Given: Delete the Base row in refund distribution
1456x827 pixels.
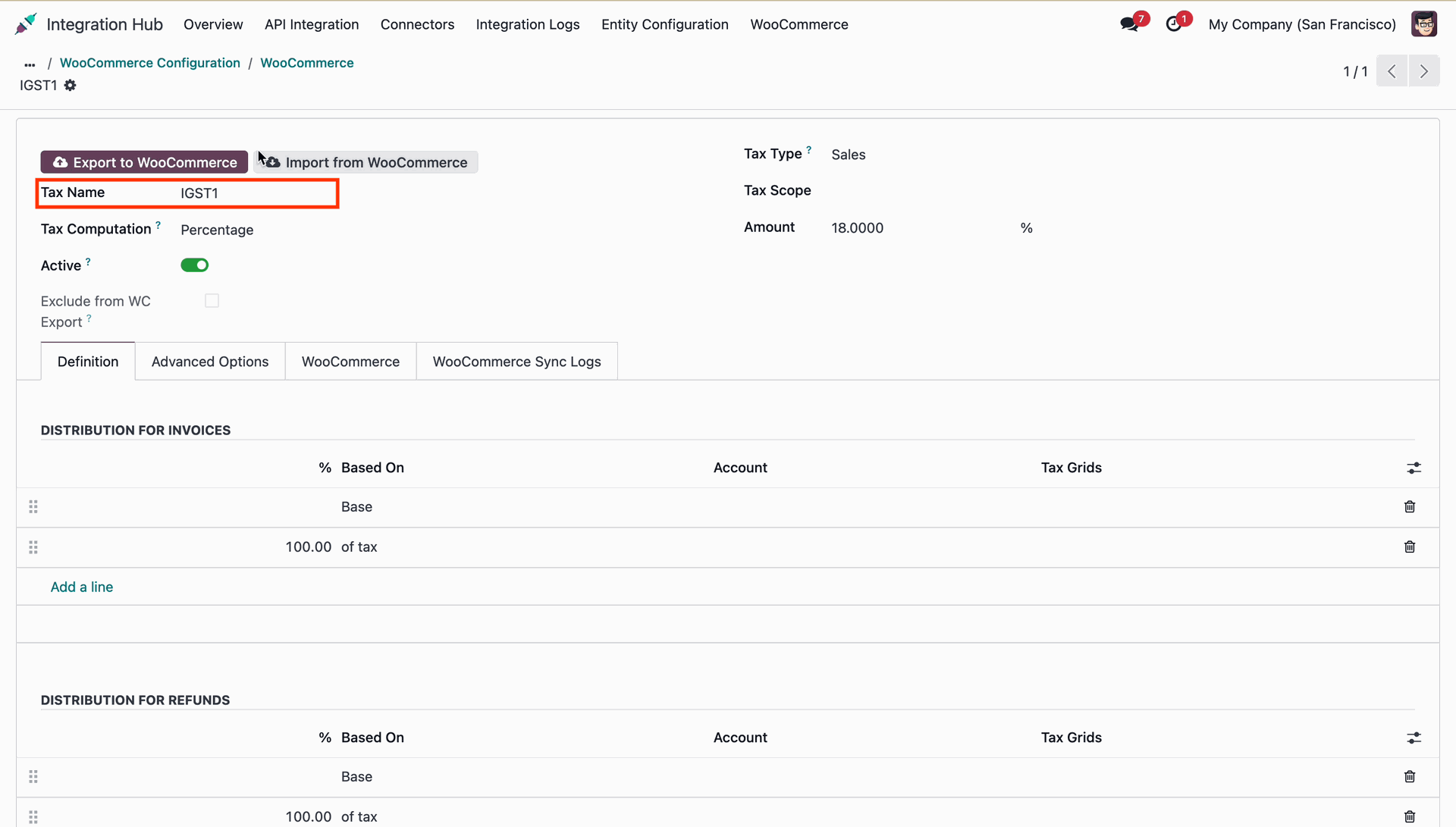Looking at the screenshot, I should [x=1410, y=777].
